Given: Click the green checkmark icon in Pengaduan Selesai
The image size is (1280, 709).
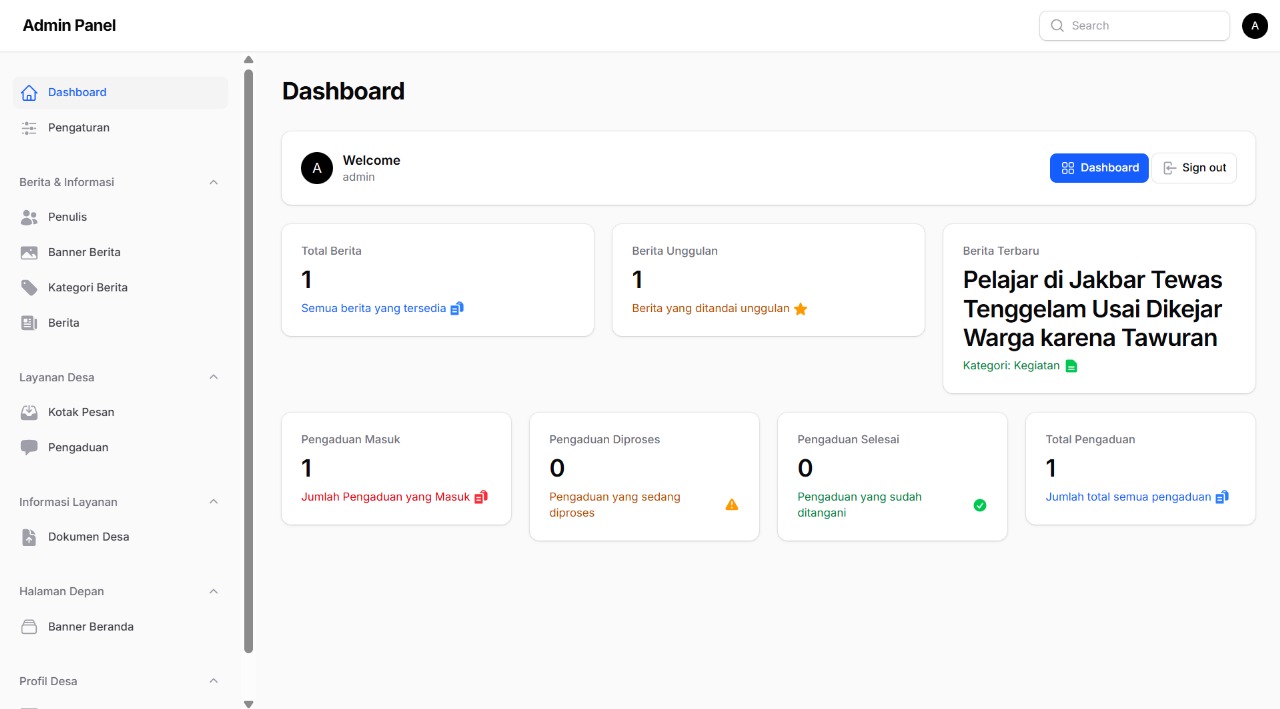Looking at the screenshot, I should pos(980,505).
